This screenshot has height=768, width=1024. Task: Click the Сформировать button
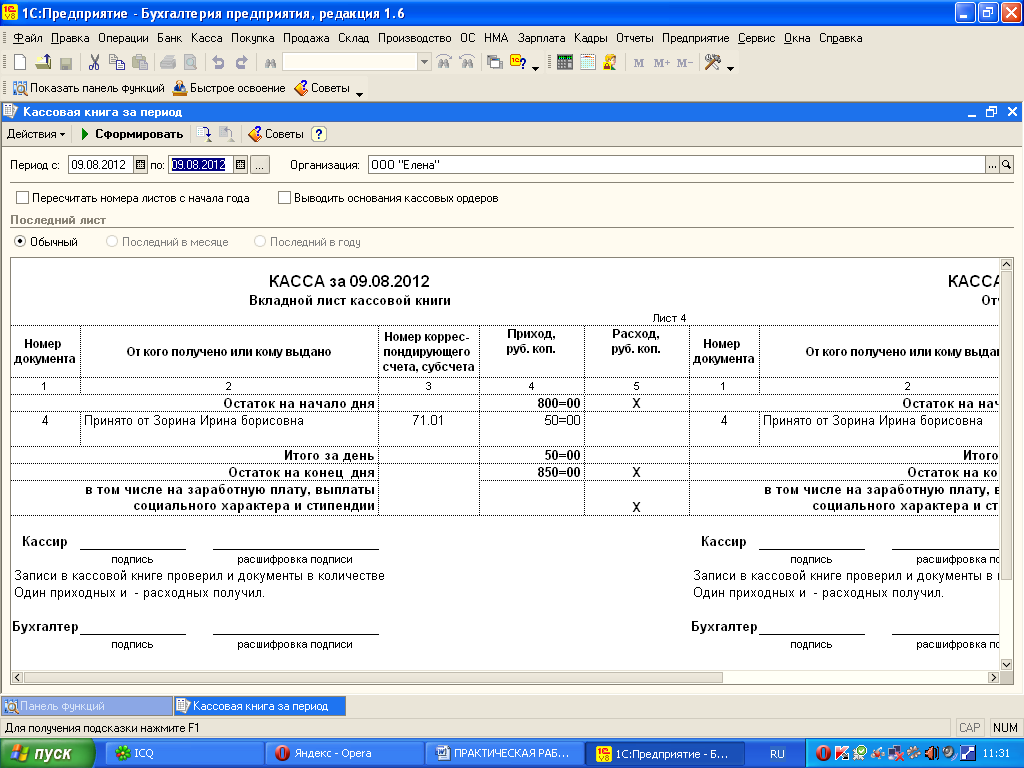tap(131, 134)
